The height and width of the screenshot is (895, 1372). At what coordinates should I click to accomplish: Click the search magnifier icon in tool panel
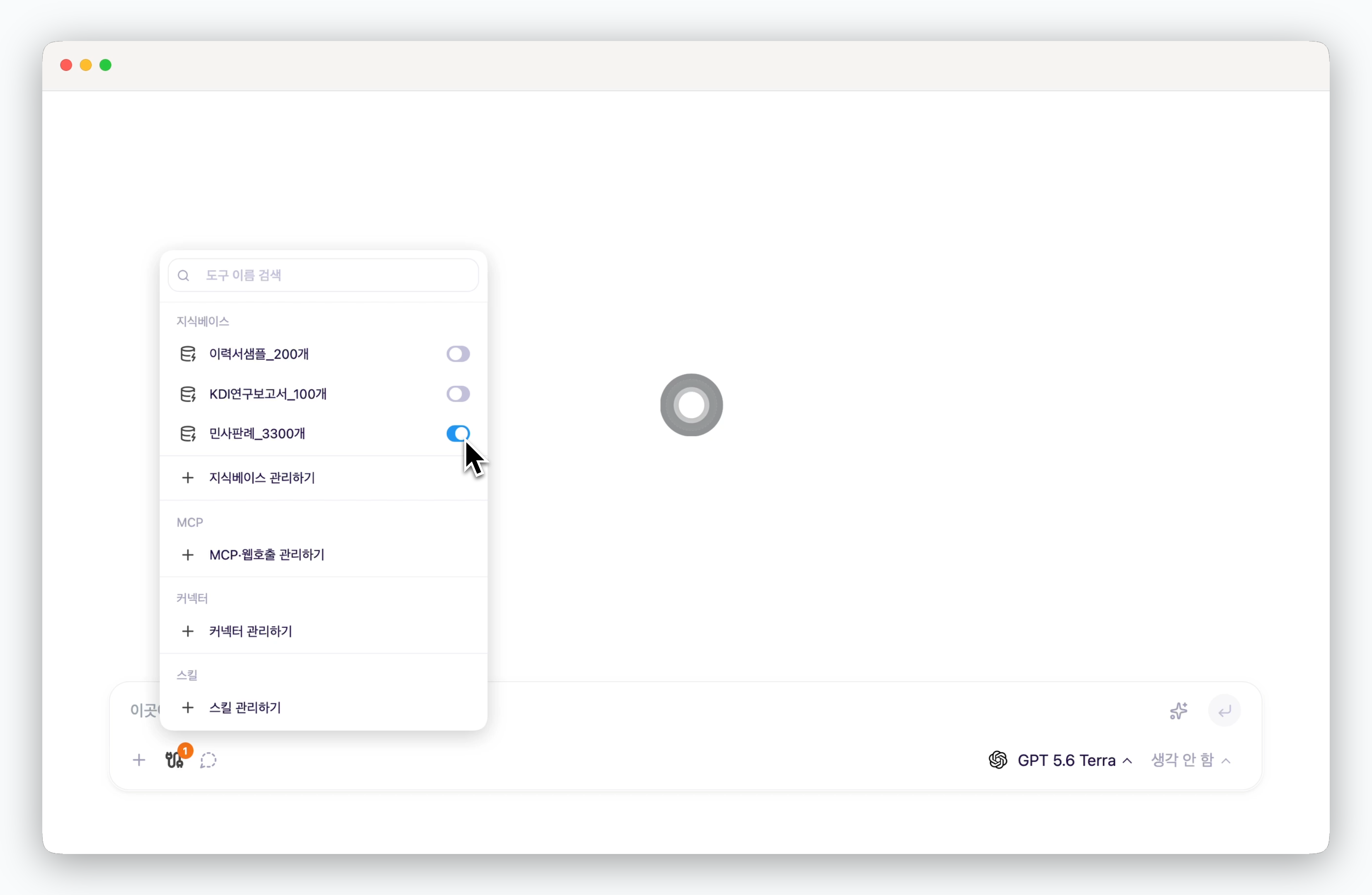tap(183, 276)
